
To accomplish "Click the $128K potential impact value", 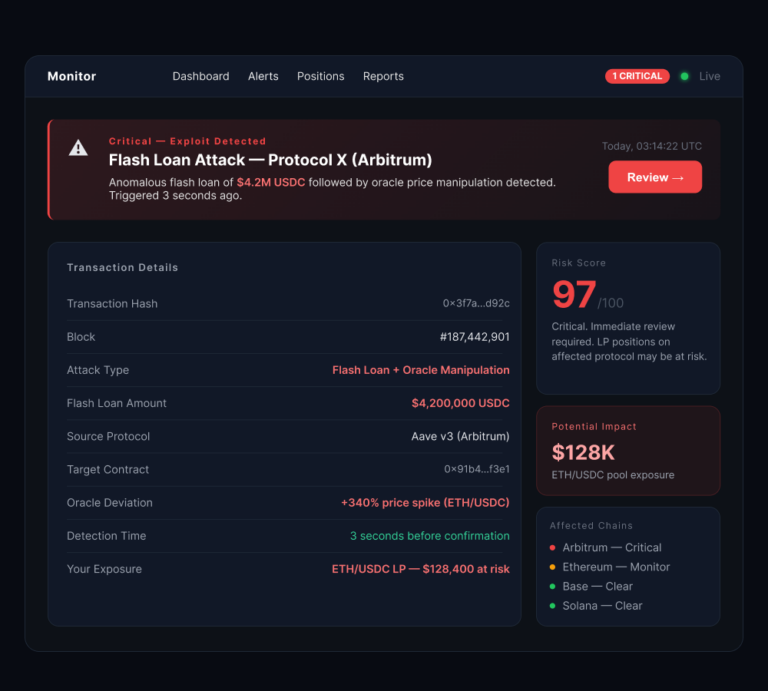I will 583,452.
